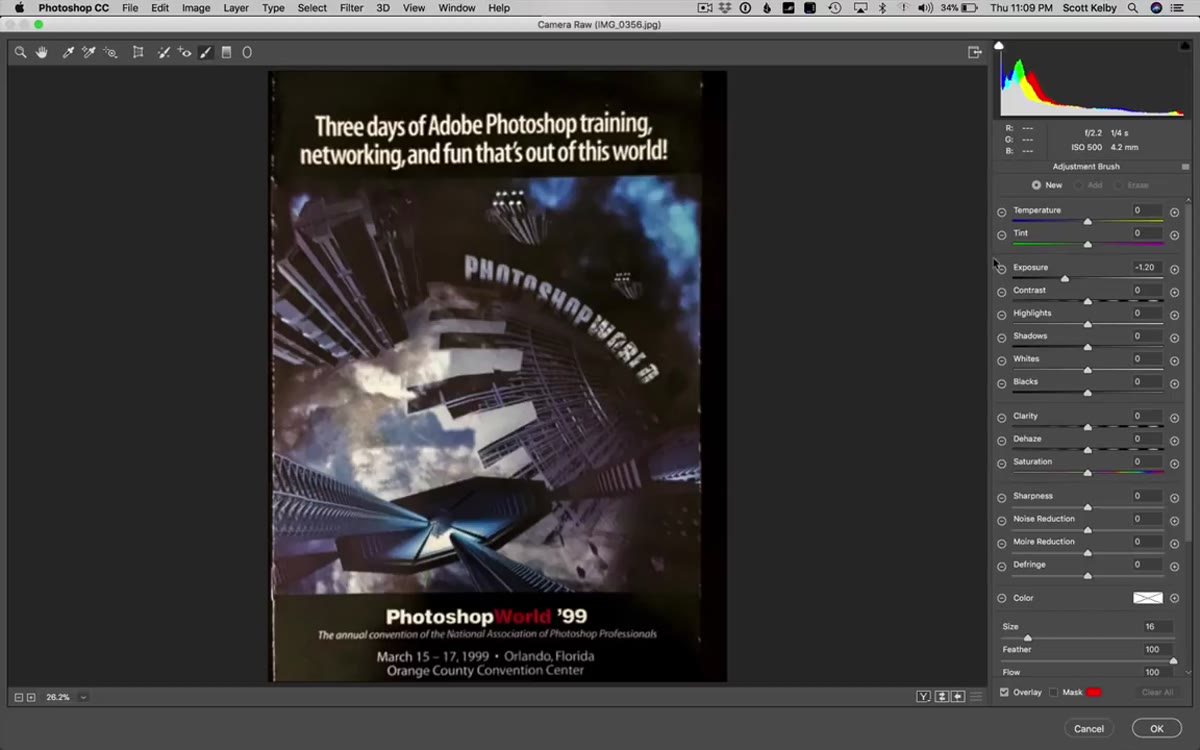This screenshot has height=750, width=1200.
Task: Select the Red Eye Removal tool
Action: (185, 52)
